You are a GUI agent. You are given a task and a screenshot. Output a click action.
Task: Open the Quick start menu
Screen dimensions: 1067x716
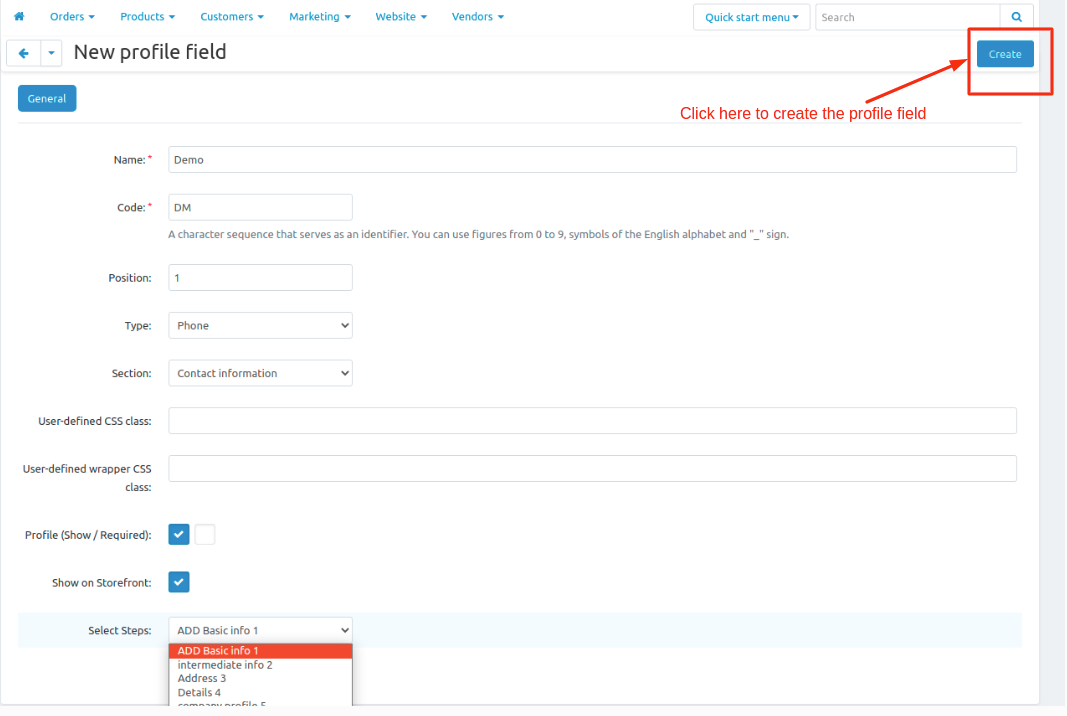[751, 17]
